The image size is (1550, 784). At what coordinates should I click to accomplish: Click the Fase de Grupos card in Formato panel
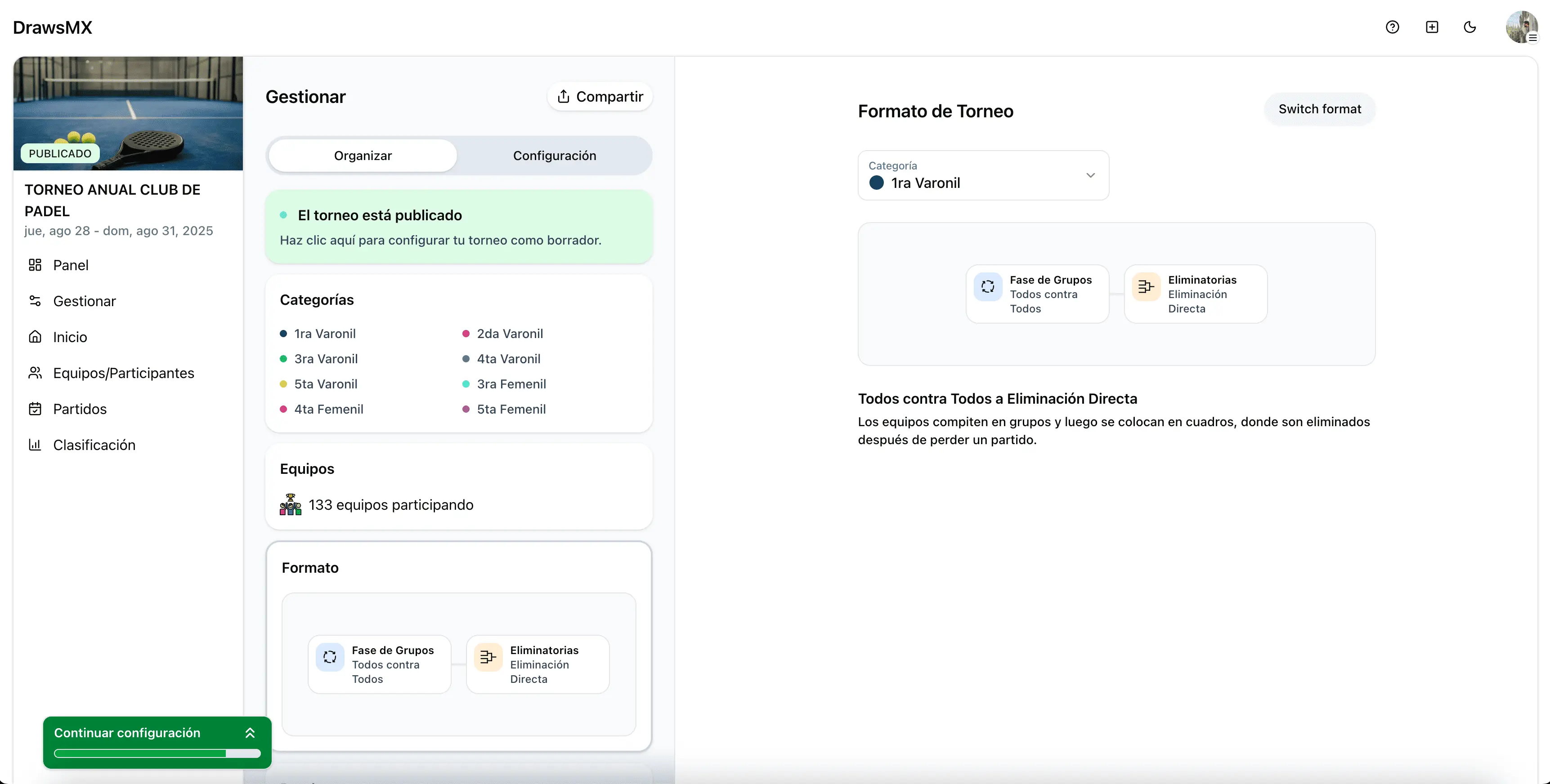coord(379,664)
